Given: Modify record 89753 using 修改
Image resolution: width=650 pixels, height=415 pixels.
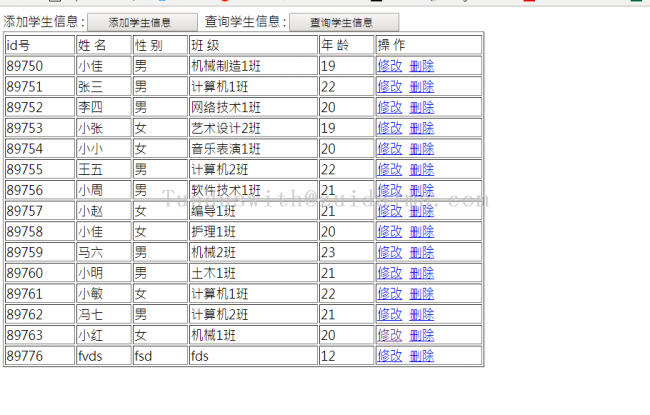Looking at the screenshot, I should point(389,128).
